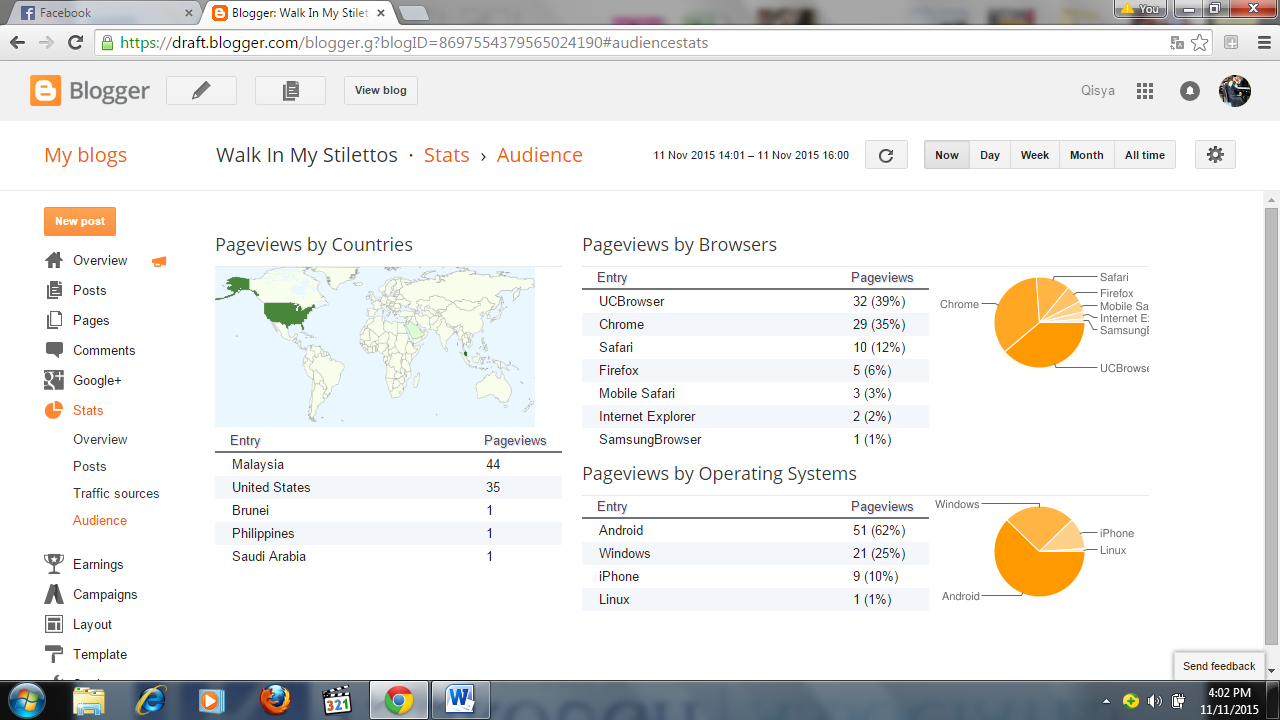Bookmark this page with star icon
Viewport: 1280px width, 720px height.
[1200, 43]
